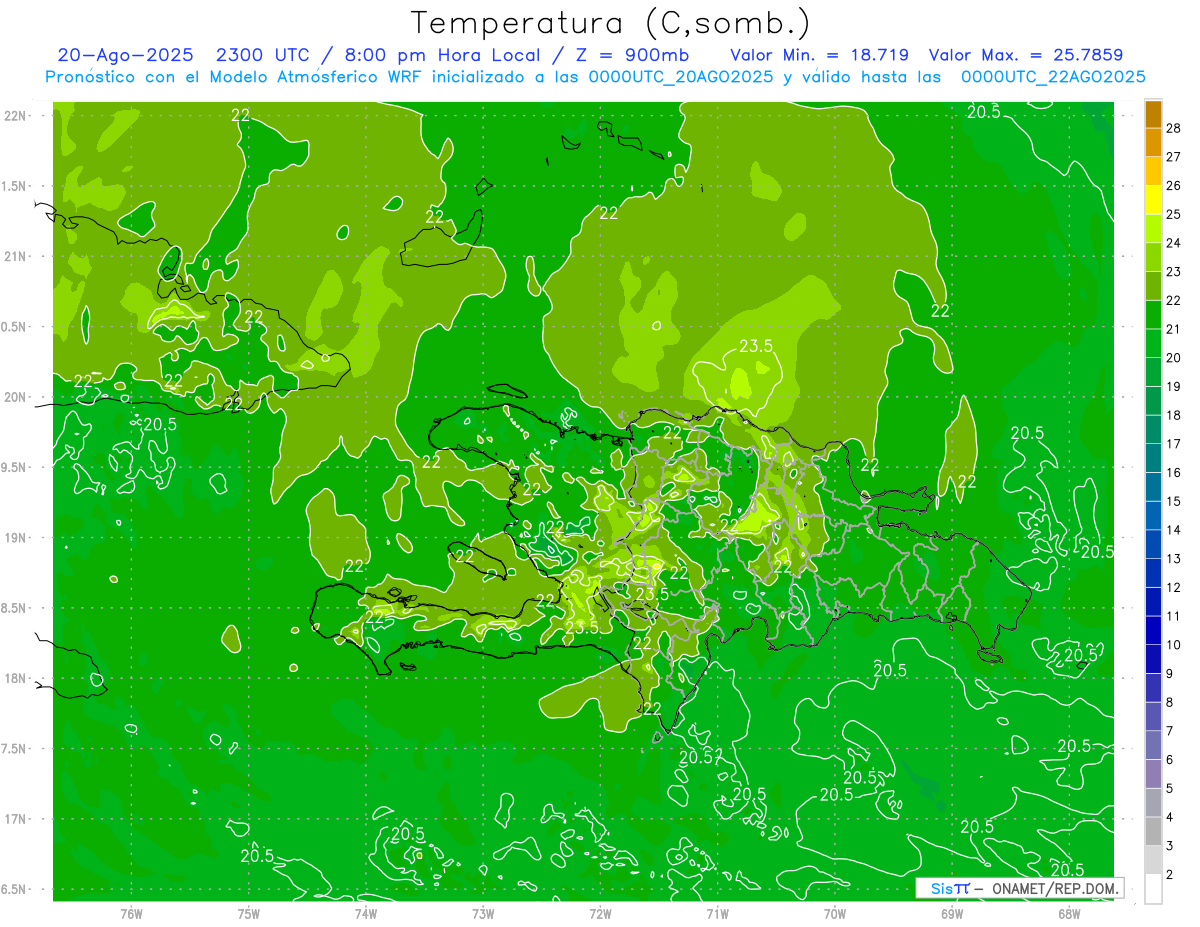Click the valid-until time "0000UTC_22AGO2025"
Screen dimensions: 1200x927
pos(1053,77)
